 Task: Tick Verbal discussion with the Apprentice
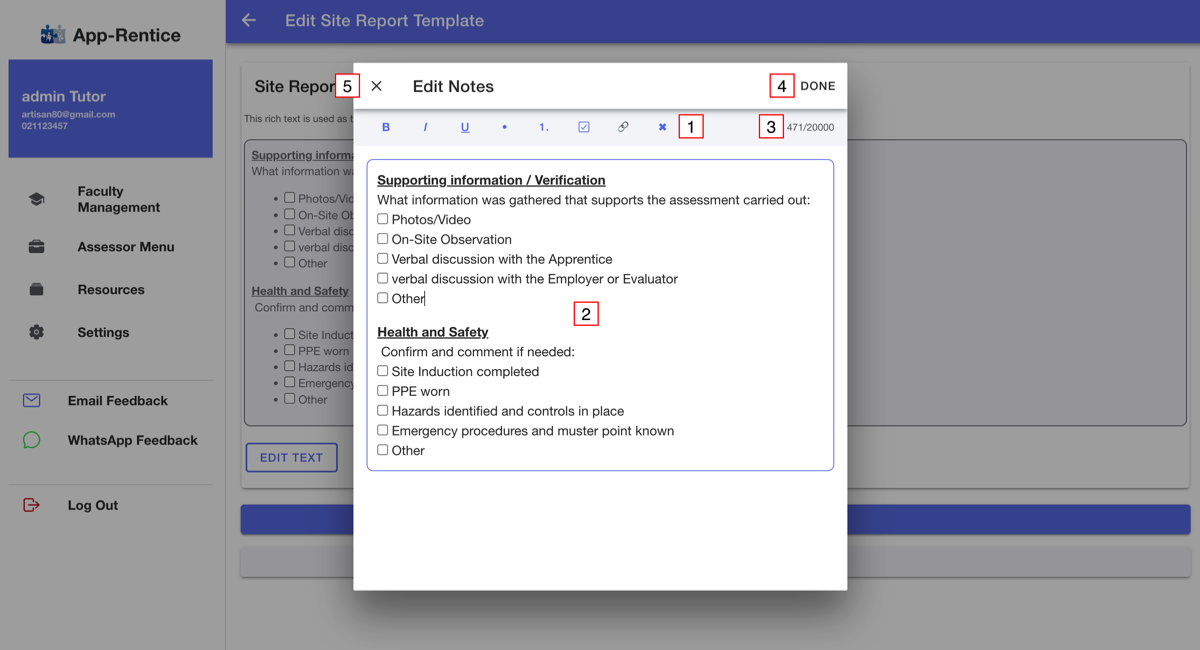[x=382, y=258]
